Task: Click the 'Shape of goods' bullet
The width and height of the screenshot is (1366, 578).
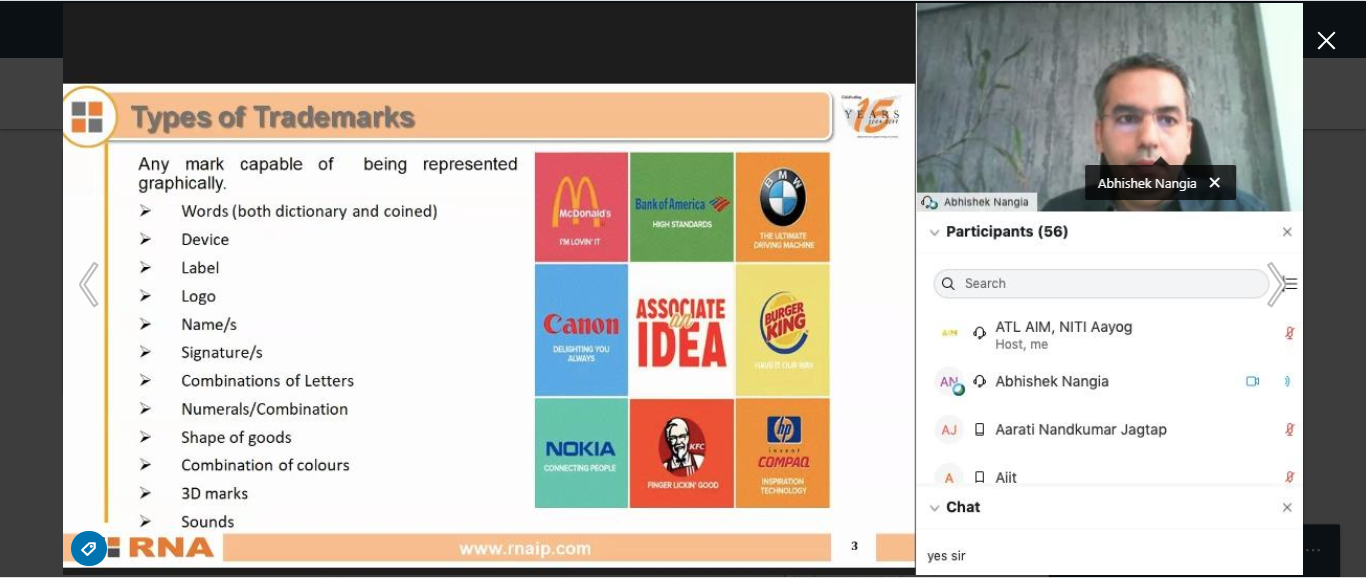Action: tap(236, 438)
